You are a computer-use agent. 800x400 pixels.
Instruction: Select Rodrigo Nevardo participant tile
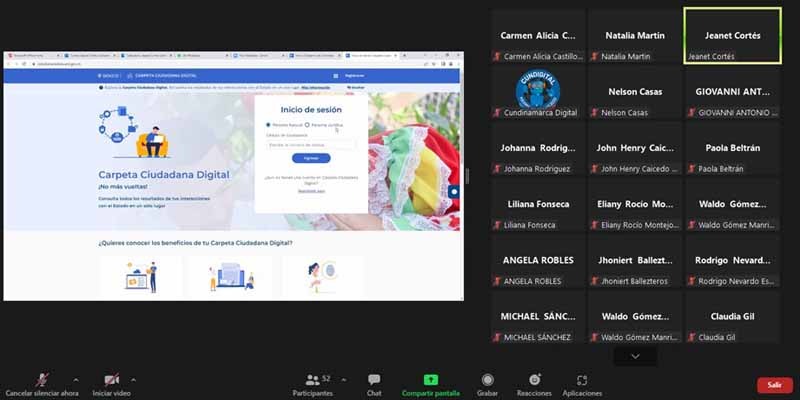click(x=732, y=260)
